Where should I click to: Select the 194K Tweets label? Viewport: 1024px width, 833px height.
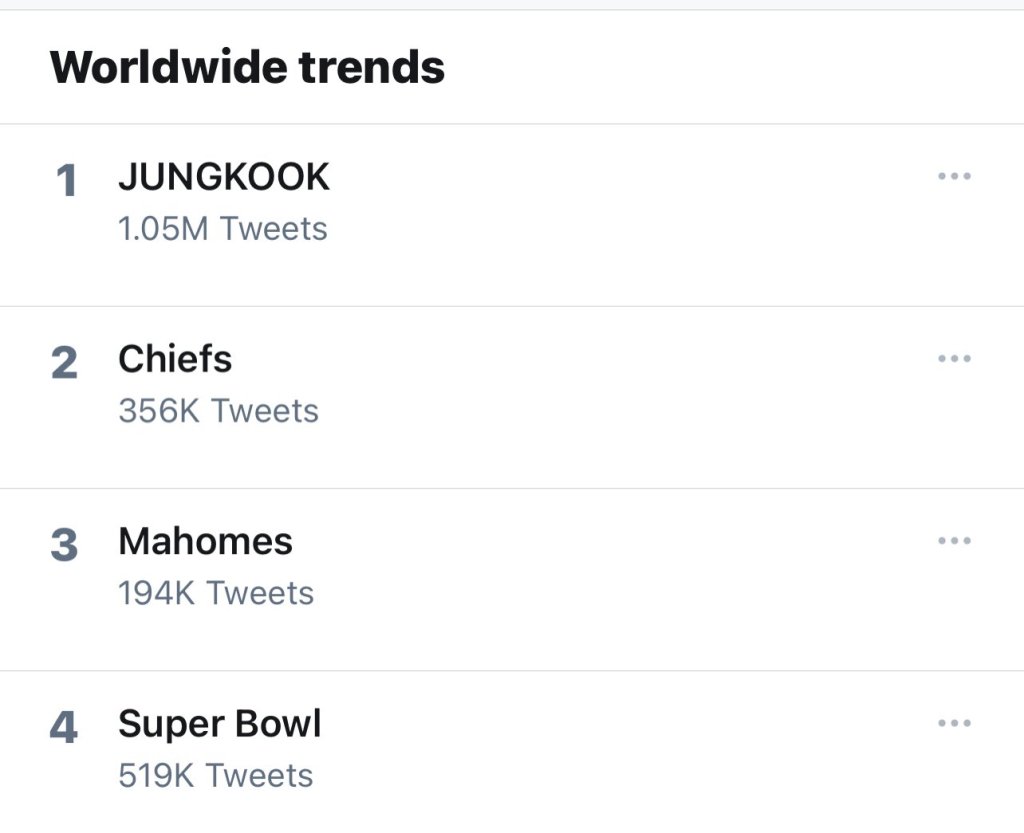click(216, 593)
